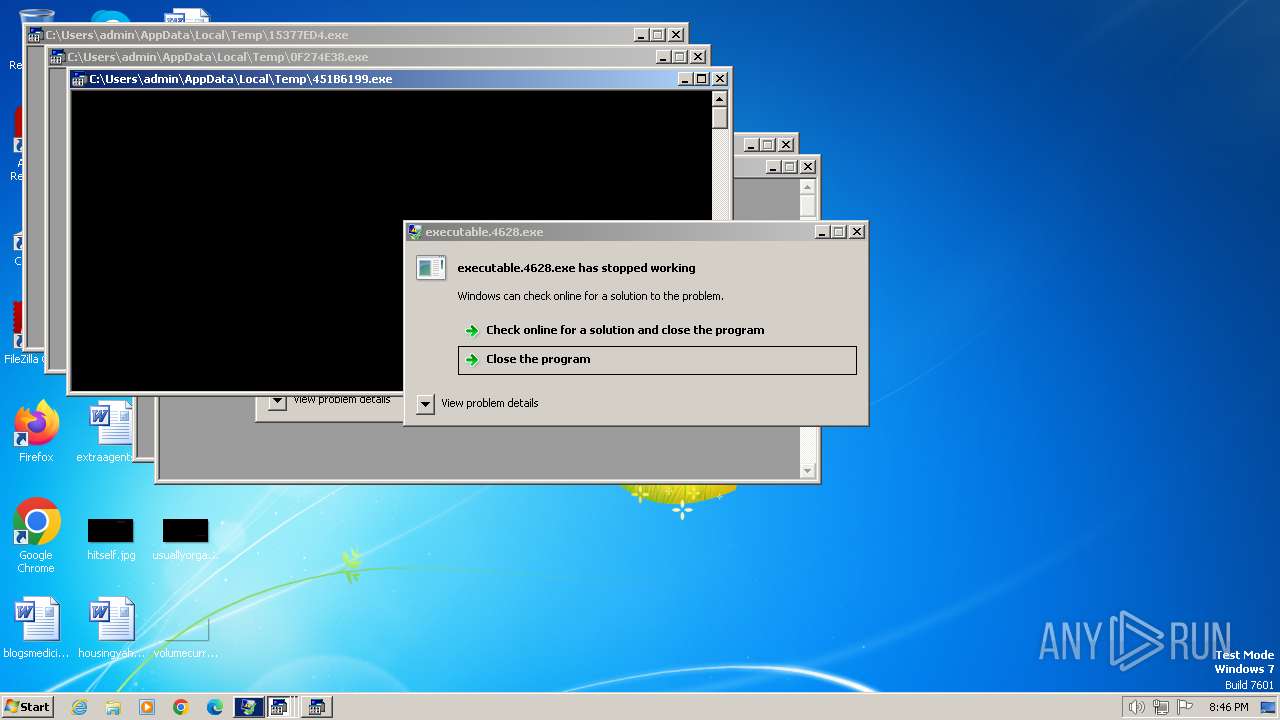This screenshot has width=1280, height=720.
Task: Select the Firefox desktop shortcut
Action: click(x=36, y=433)
